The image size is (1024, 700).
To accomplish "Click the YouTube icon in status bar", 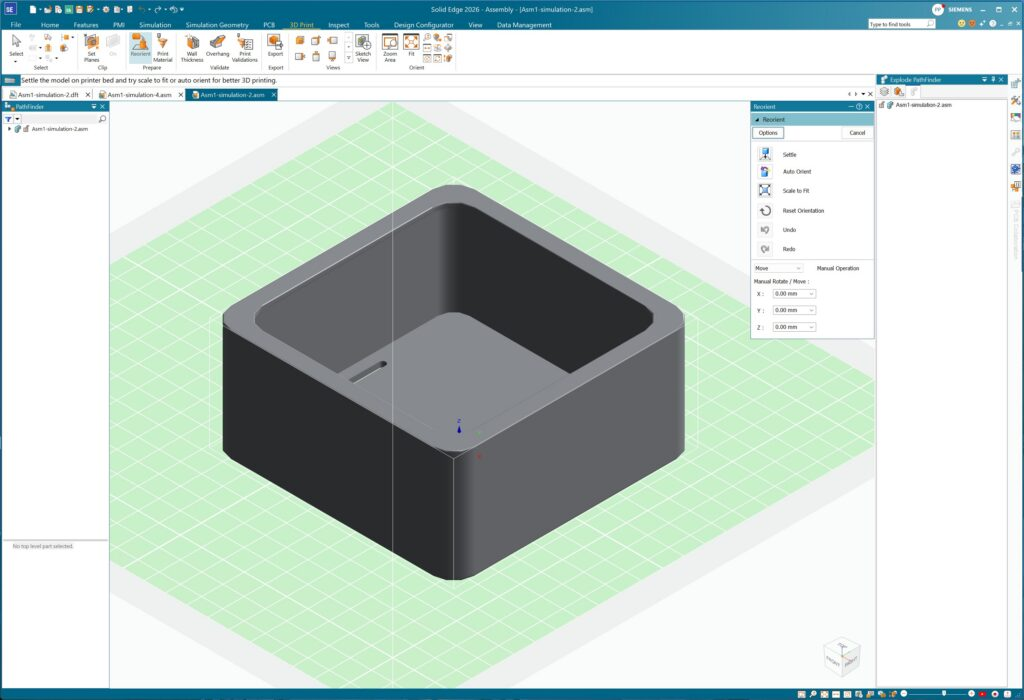I will [982, 694].
